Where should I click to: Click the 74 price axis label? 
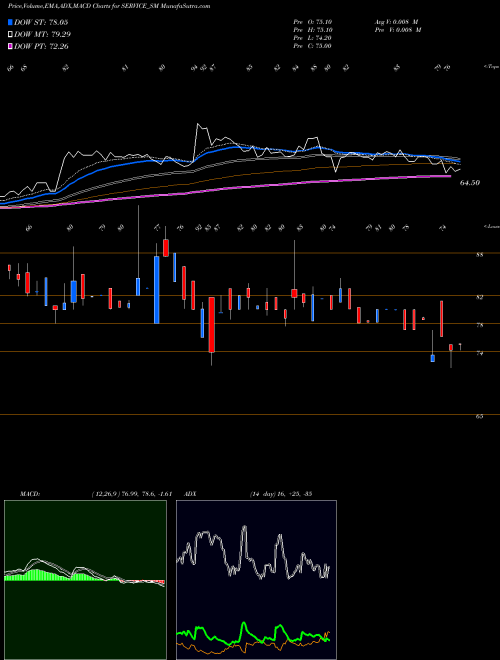tap(480, 354)
